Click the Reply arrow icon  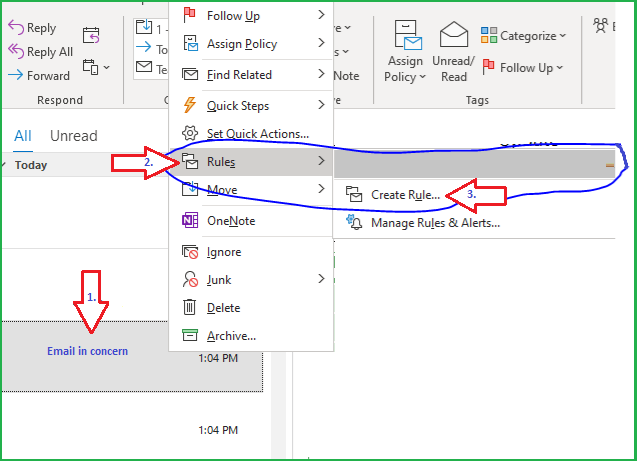coord(16,28)
